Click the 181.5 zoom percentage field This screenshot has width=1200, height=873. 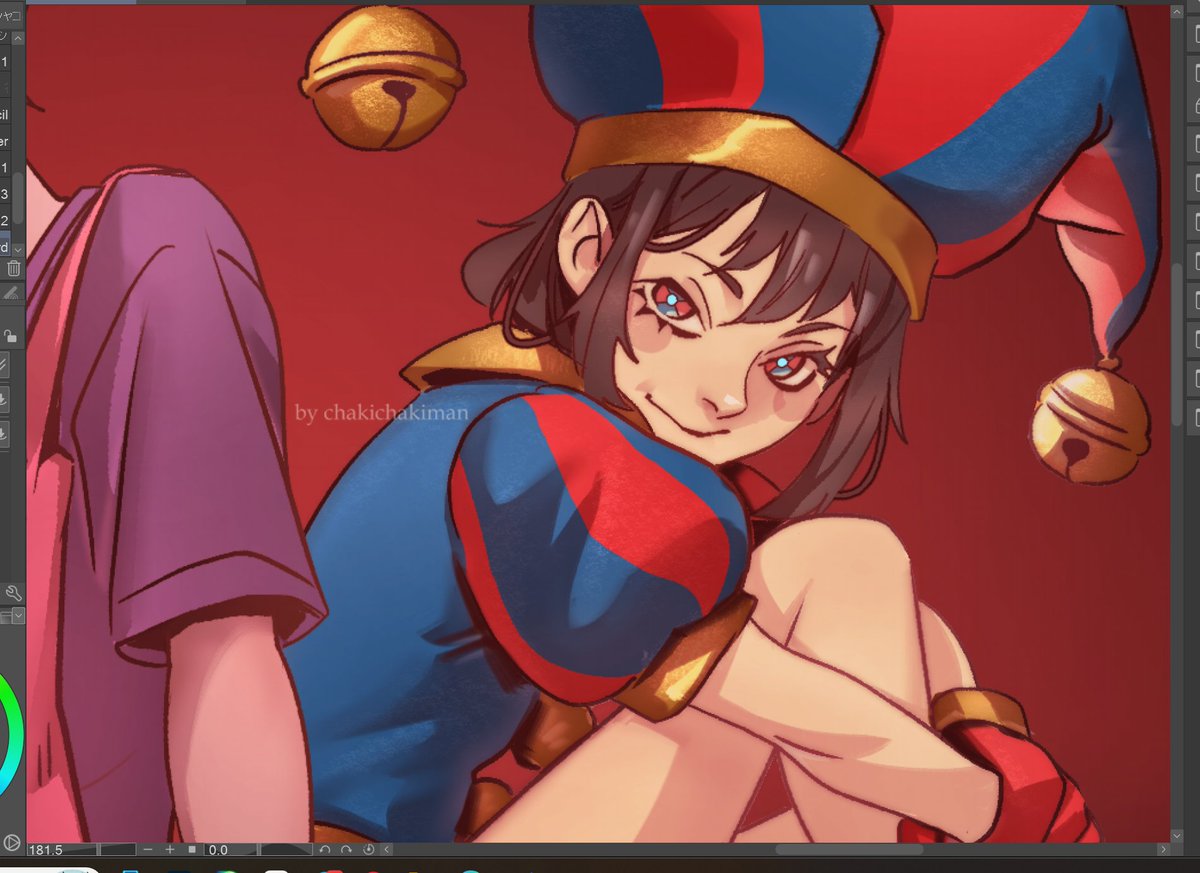62,850
